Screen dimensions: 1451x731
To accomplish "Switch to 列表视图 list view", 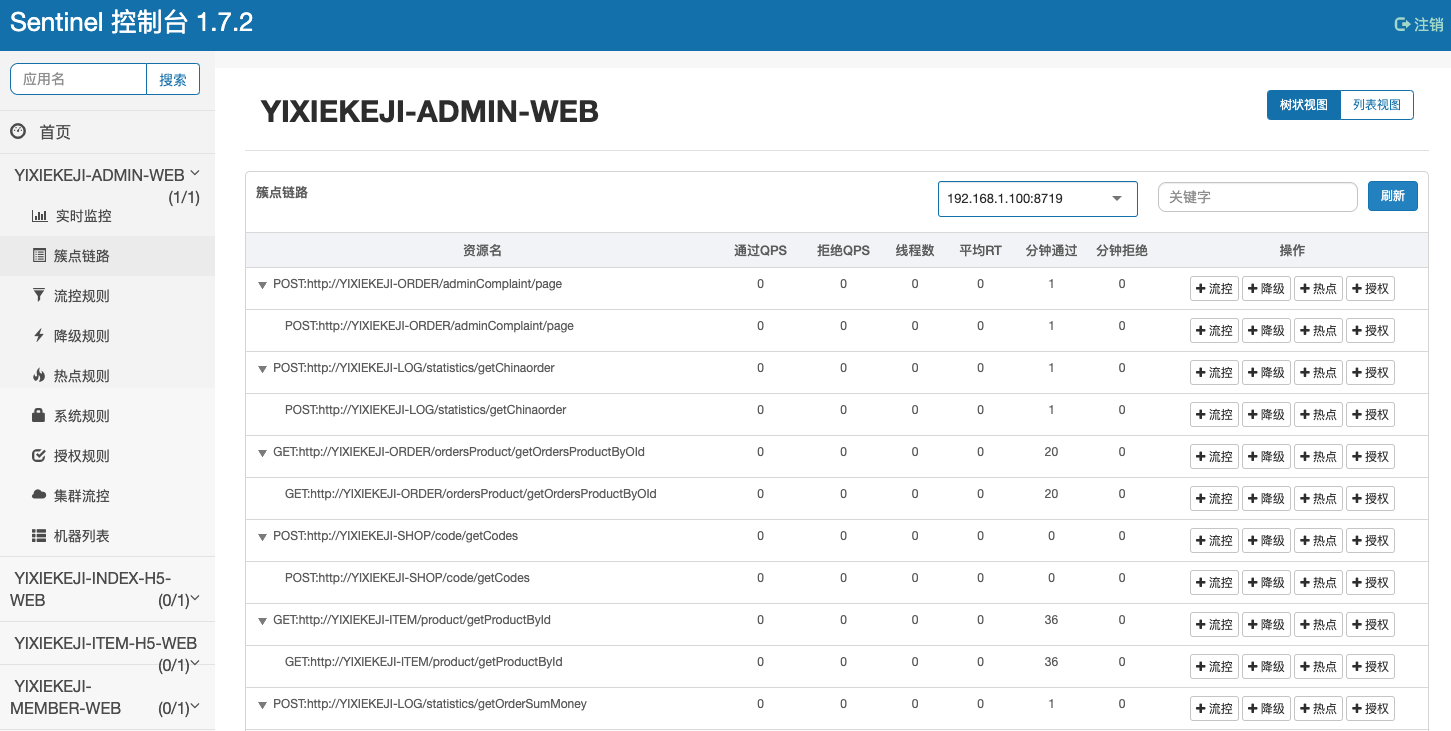I will (1377, 105).
